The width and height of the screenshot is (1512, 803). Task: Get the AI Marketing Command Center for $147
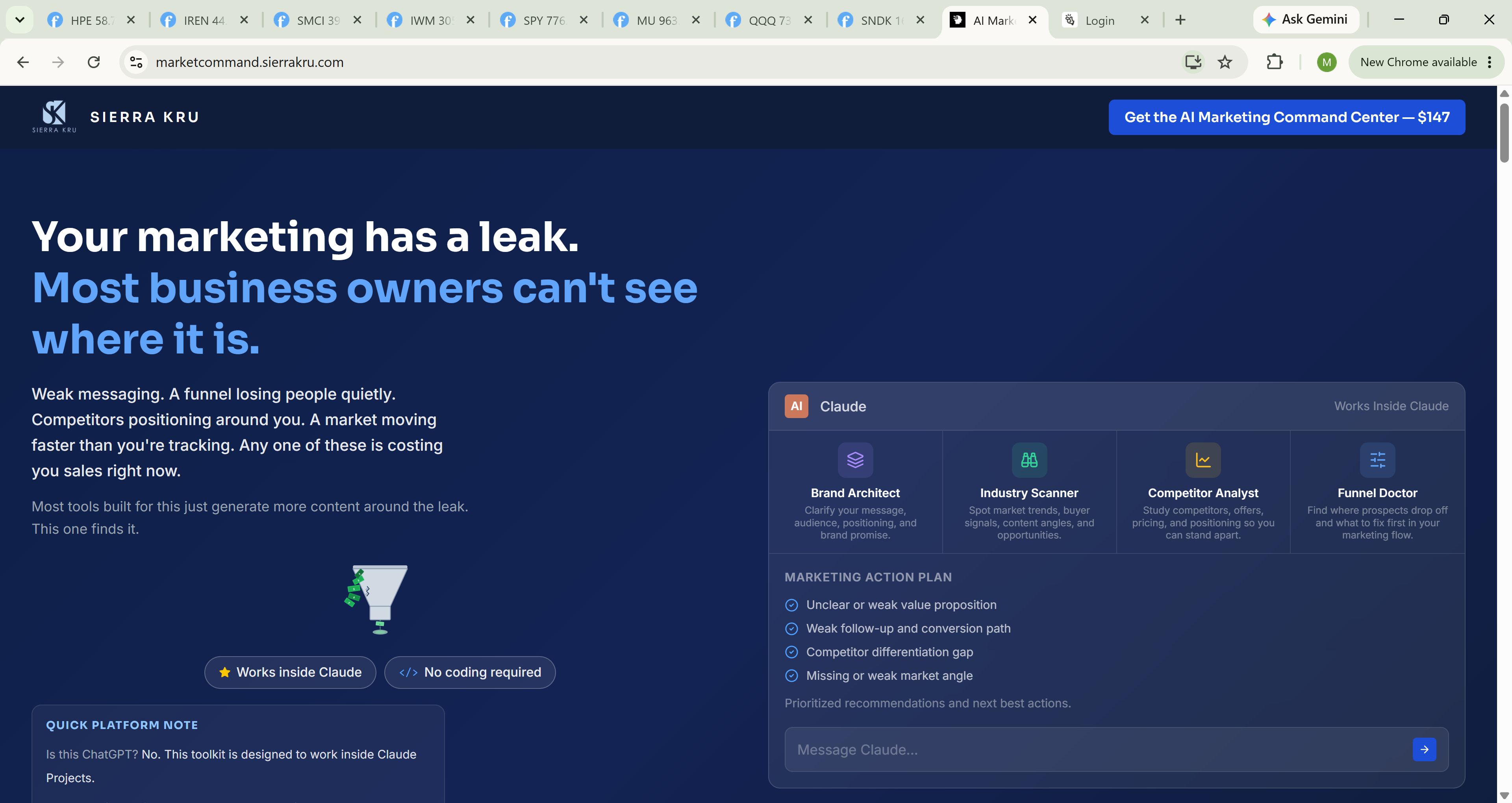click(1287, 117)
